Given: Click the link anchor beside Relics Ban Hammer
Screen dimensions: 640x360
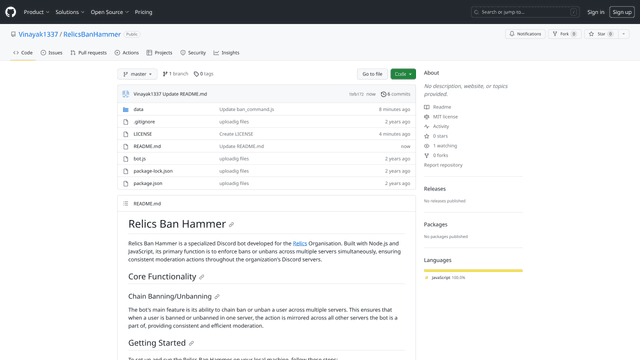Looking at the screenshot, I should (x=231, y=225).
